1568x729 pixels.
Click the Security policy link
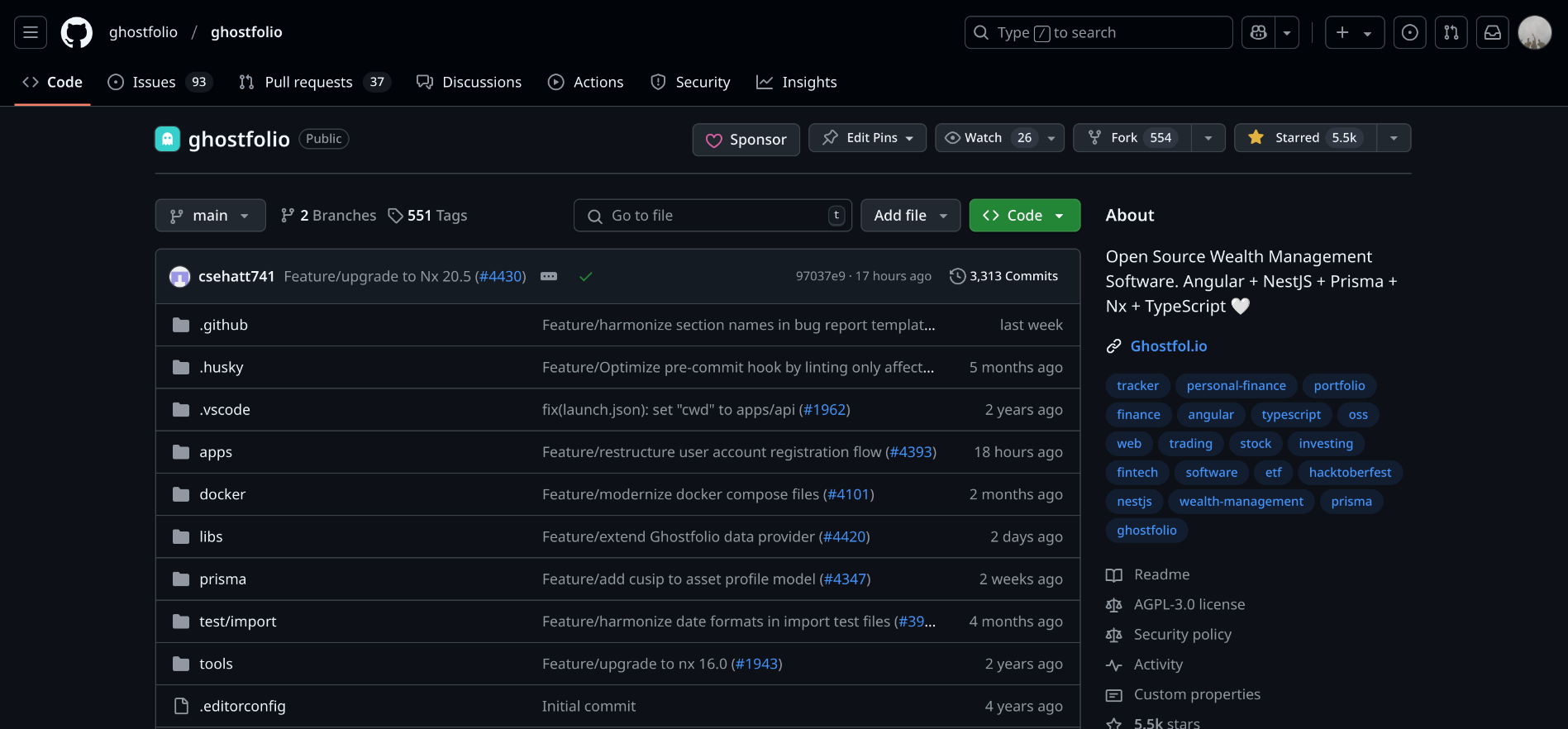1182,635
